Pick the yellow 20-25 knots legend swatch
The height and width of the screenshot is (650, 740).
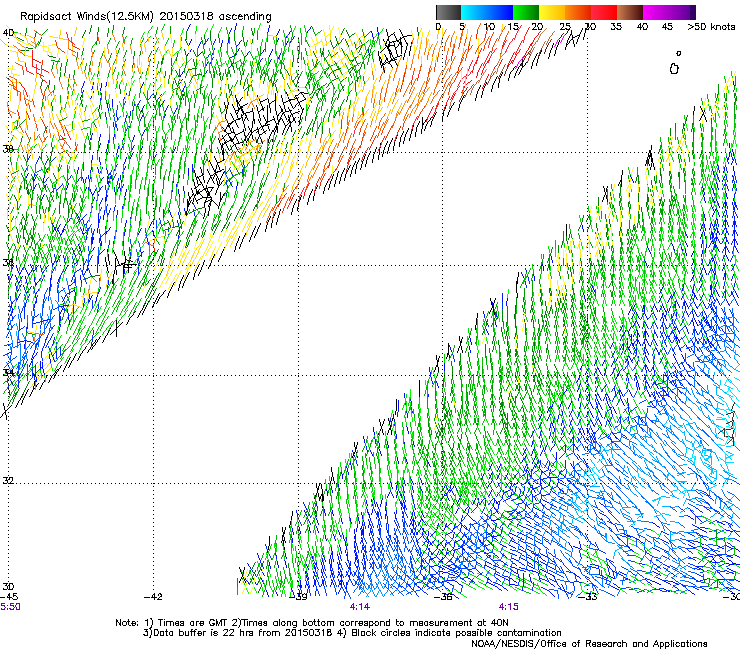pos(552,12)
